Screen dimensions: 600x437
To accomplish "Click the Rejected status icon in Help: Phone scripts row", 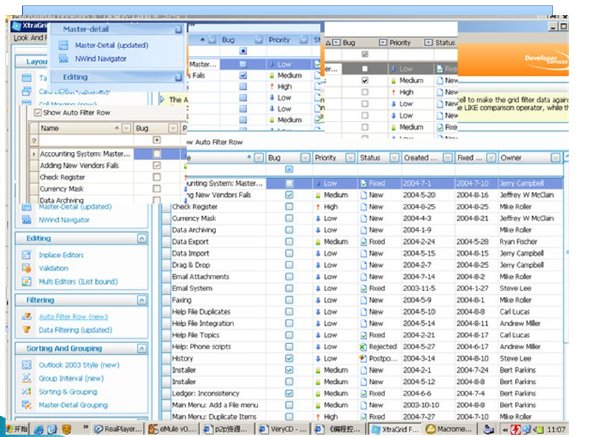I will [363, 347].
